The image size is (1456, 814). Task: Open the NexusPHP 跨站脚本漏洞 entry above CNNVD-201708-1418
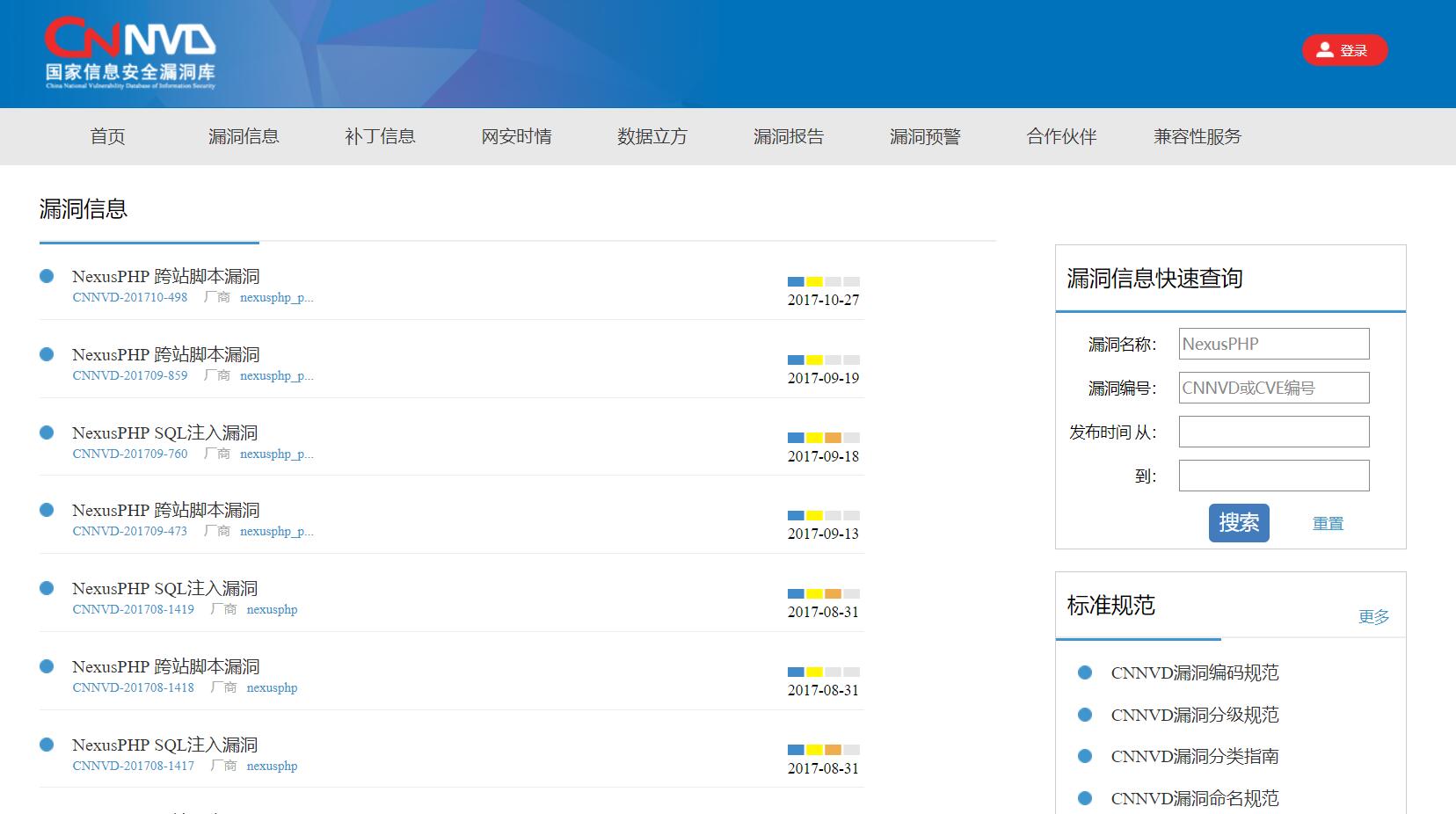coord(166,666)
